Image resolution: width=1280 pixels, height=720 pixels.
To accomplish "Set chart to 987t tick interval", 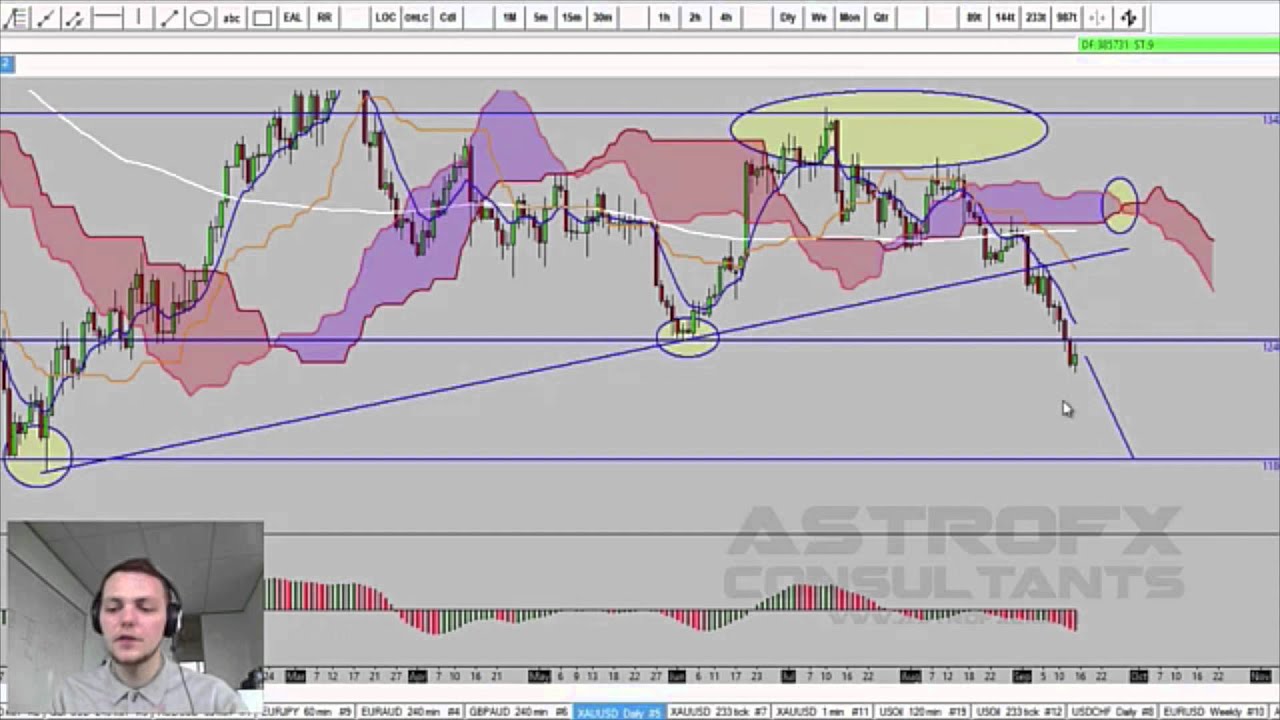I will (x=1067, y=17).
